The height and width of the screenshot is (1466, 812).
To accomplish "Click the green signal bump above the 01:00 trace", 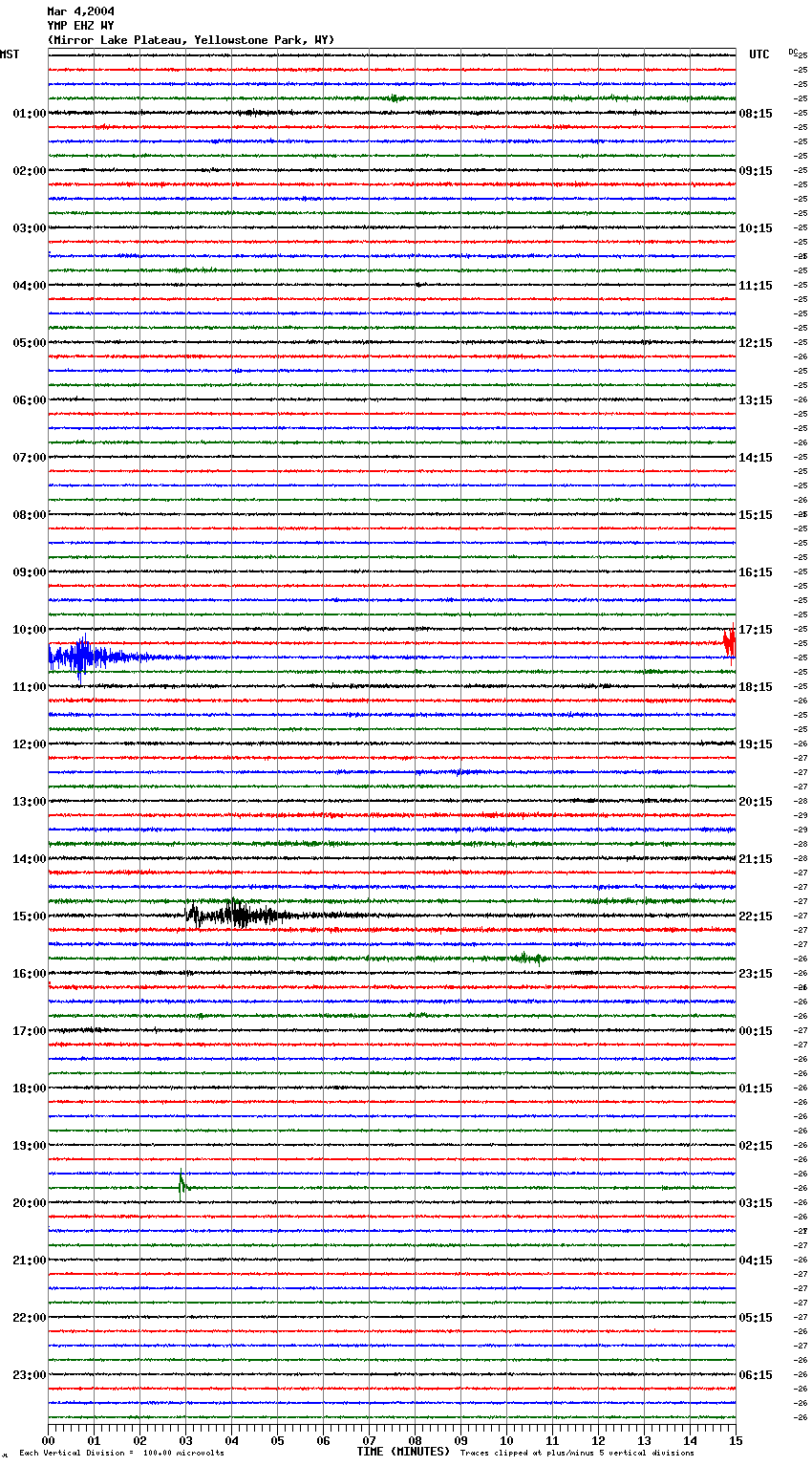I will click(395, 97).
